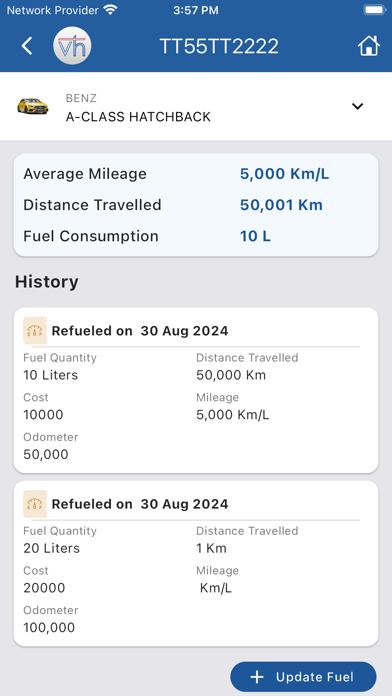This screenshot has width=392, height=696.
Task: Tap the Distance Travelled 50,001 Km value
Action: (281, 205)
